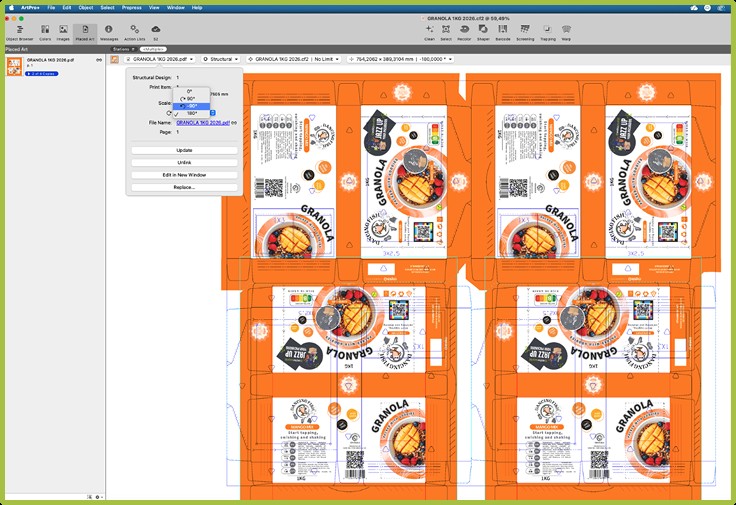Choose 0° rotation option
Viewport: 736px width, 505px height.
click(192, 92)
